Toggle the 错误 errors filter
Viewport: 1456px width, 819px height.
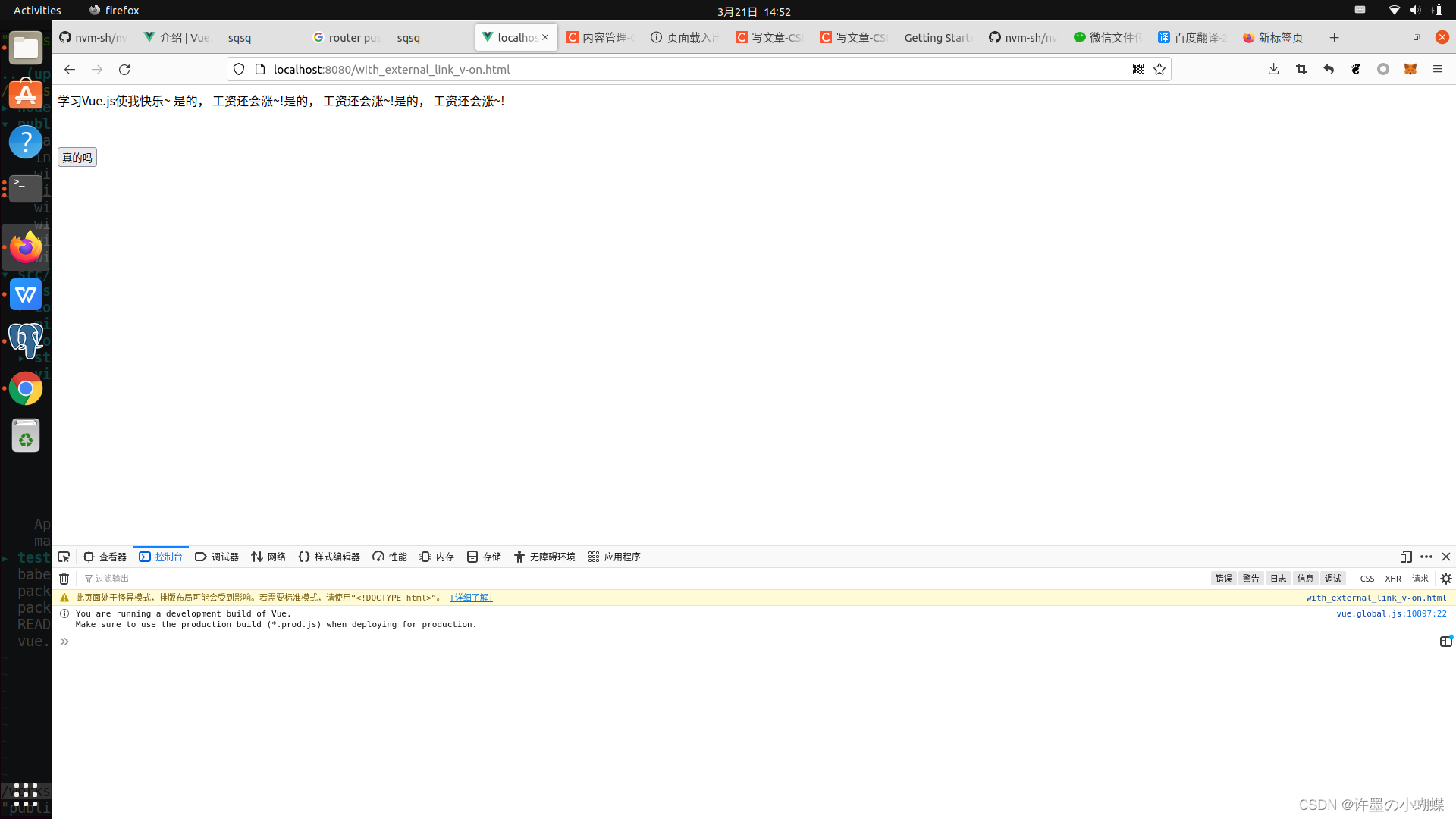coord(1223,579)
